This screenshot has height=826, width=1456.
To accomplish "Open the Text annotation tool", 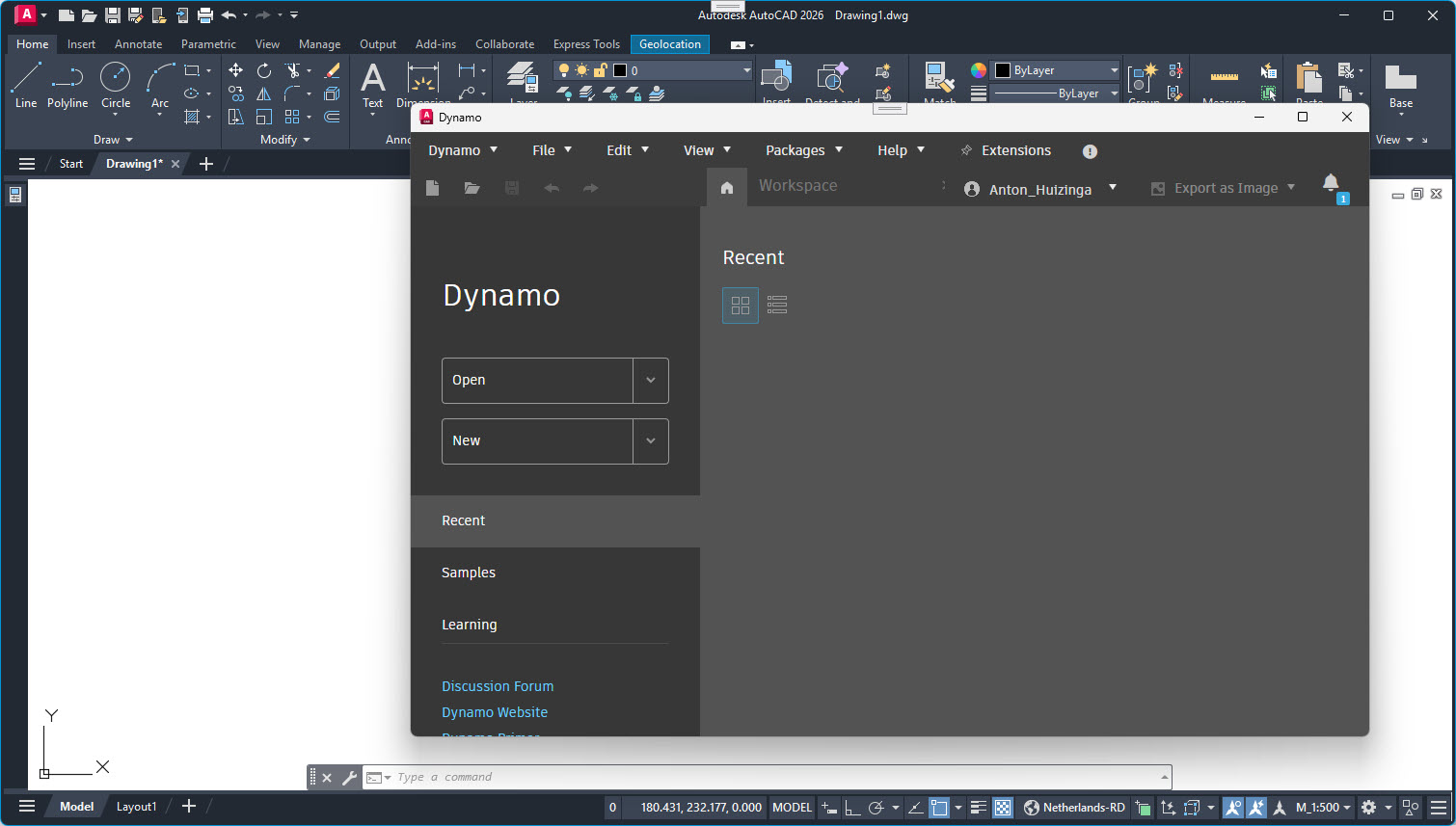I will 373,86.
